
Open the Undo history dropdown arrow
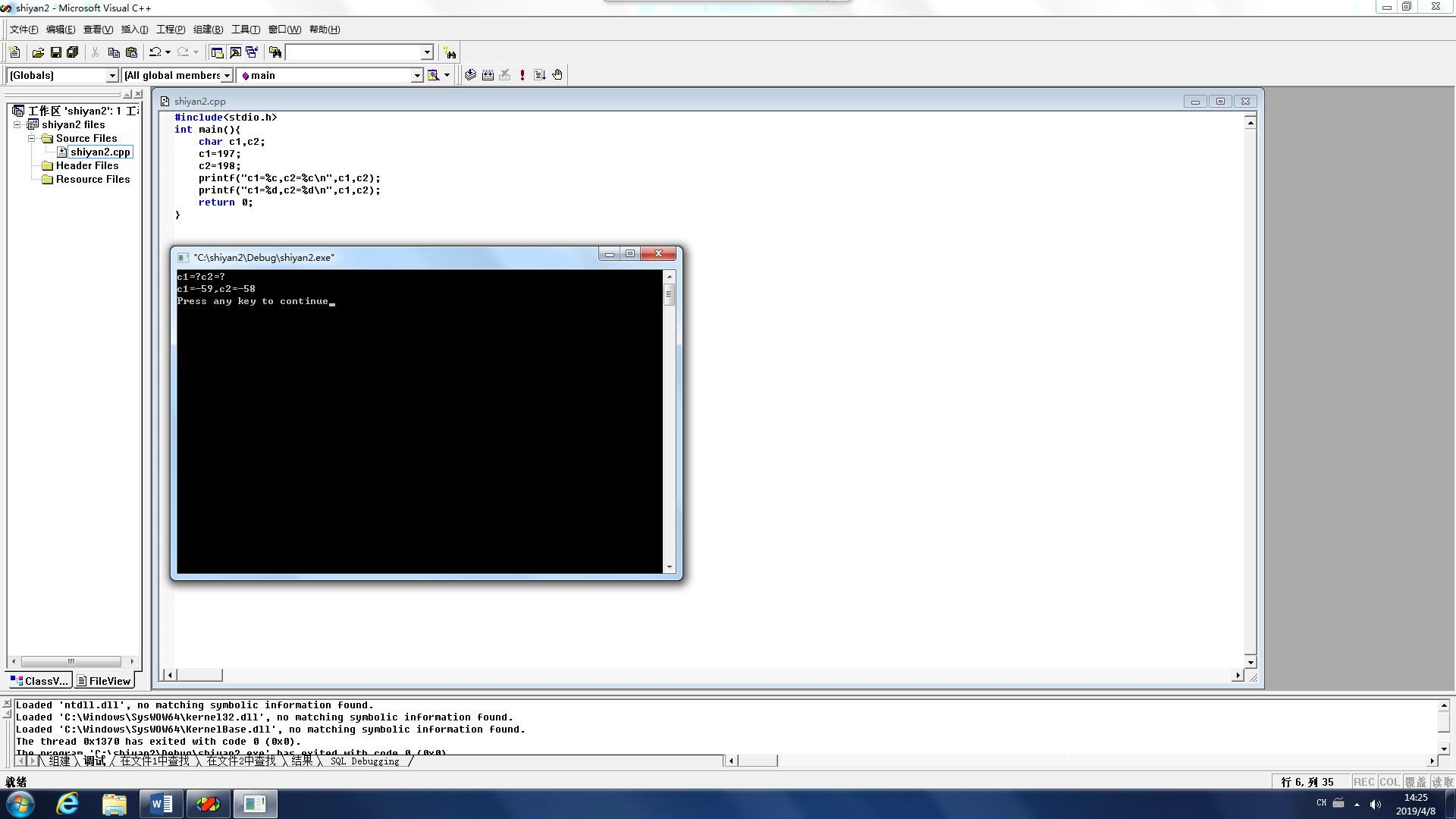168,52
